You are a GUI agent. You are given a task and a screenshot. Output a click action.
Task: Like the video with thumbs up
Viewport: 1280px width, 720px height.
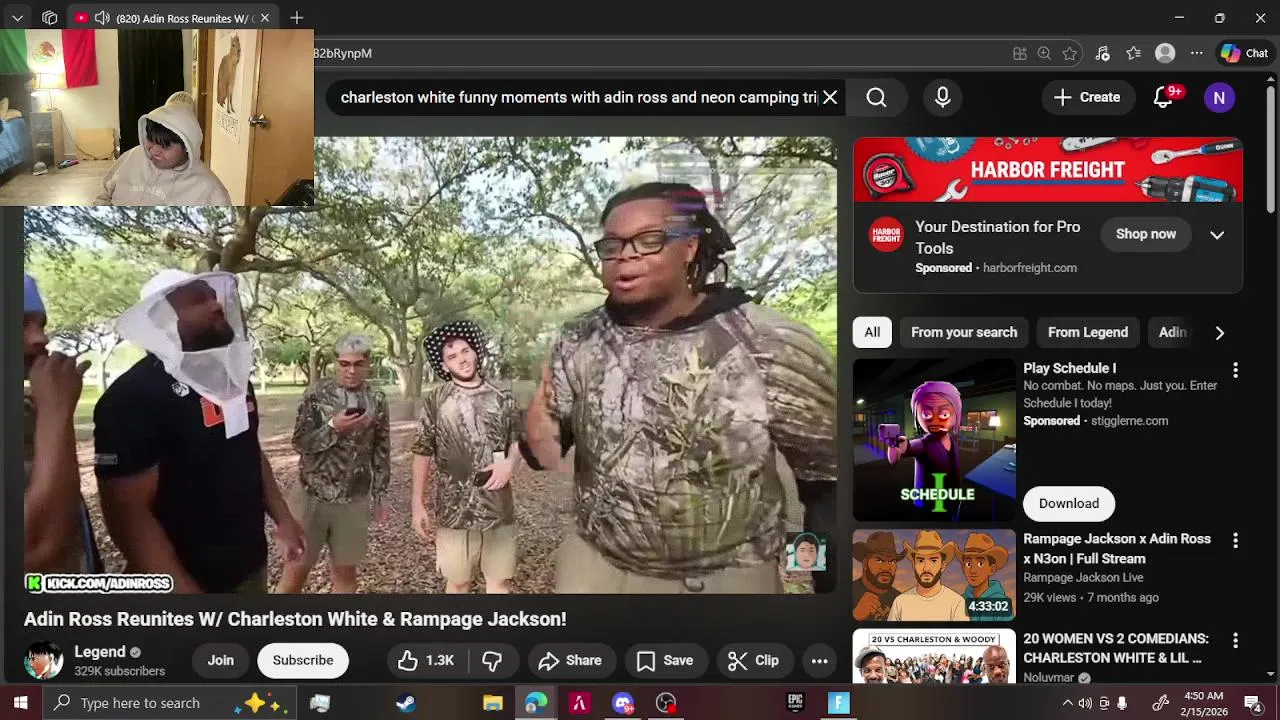pos(427,660)
